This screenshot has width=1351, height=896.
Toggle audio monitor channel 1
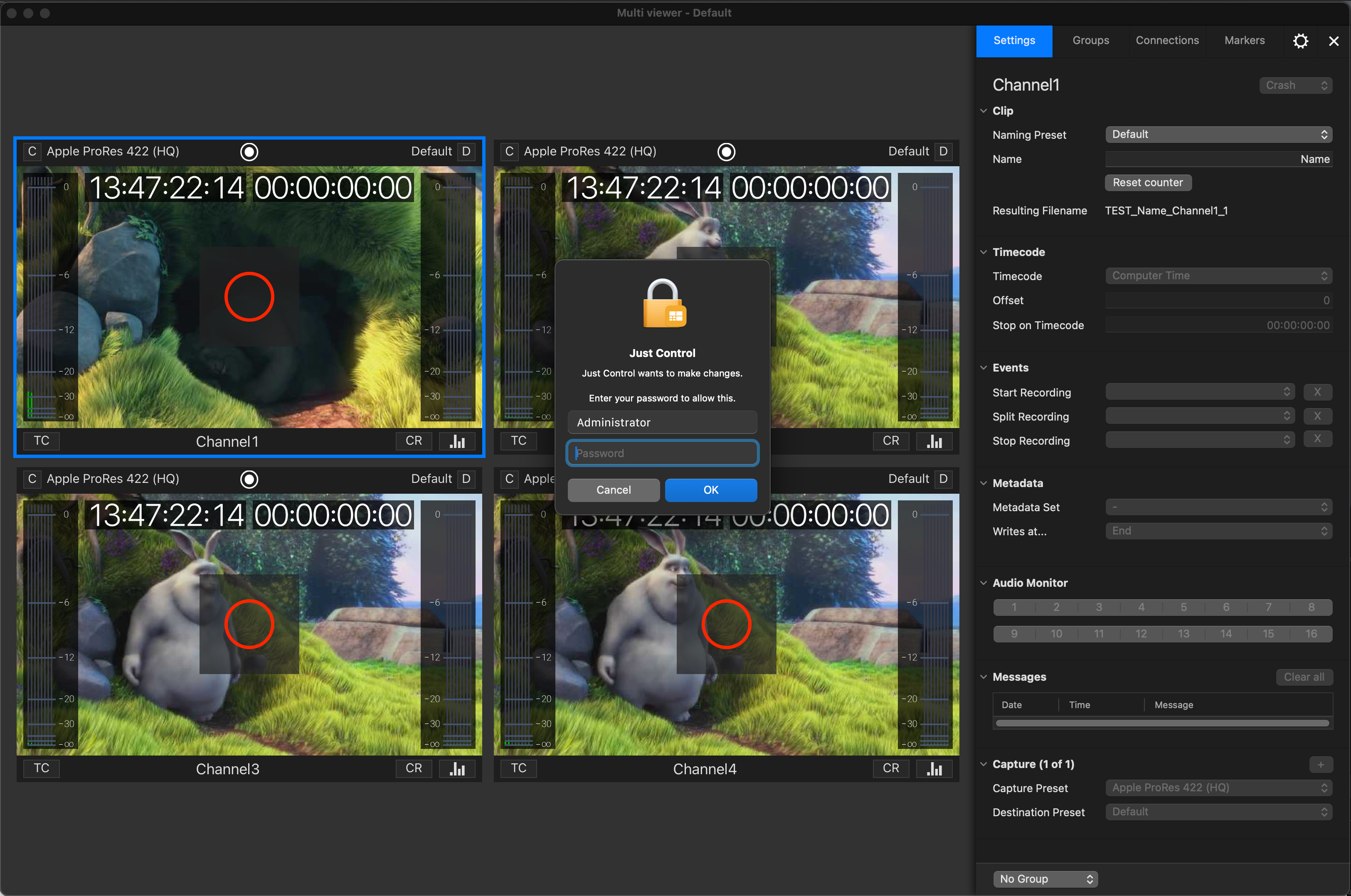point(1014,608)
